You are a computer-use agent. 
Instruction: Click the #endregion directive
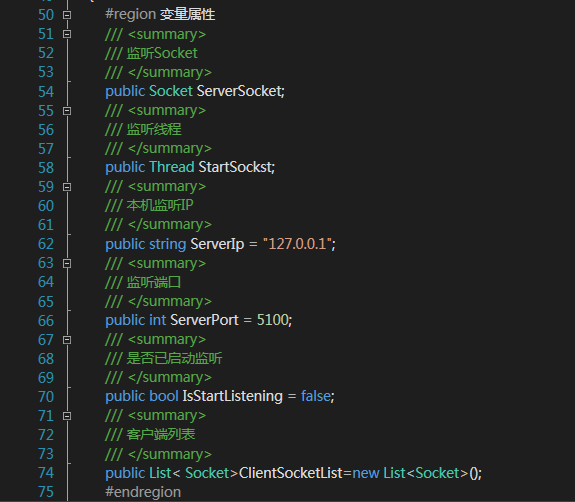click(143, 492)
